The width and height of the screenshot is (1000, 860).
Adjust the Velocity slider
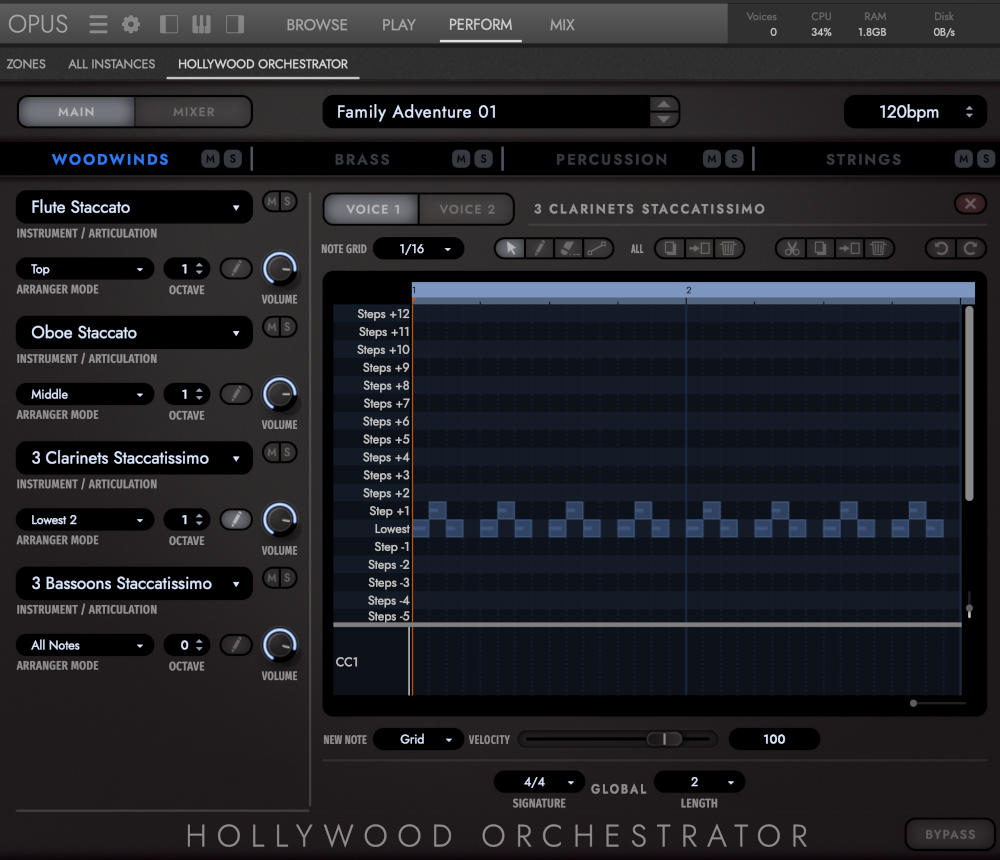coord(662,739)
